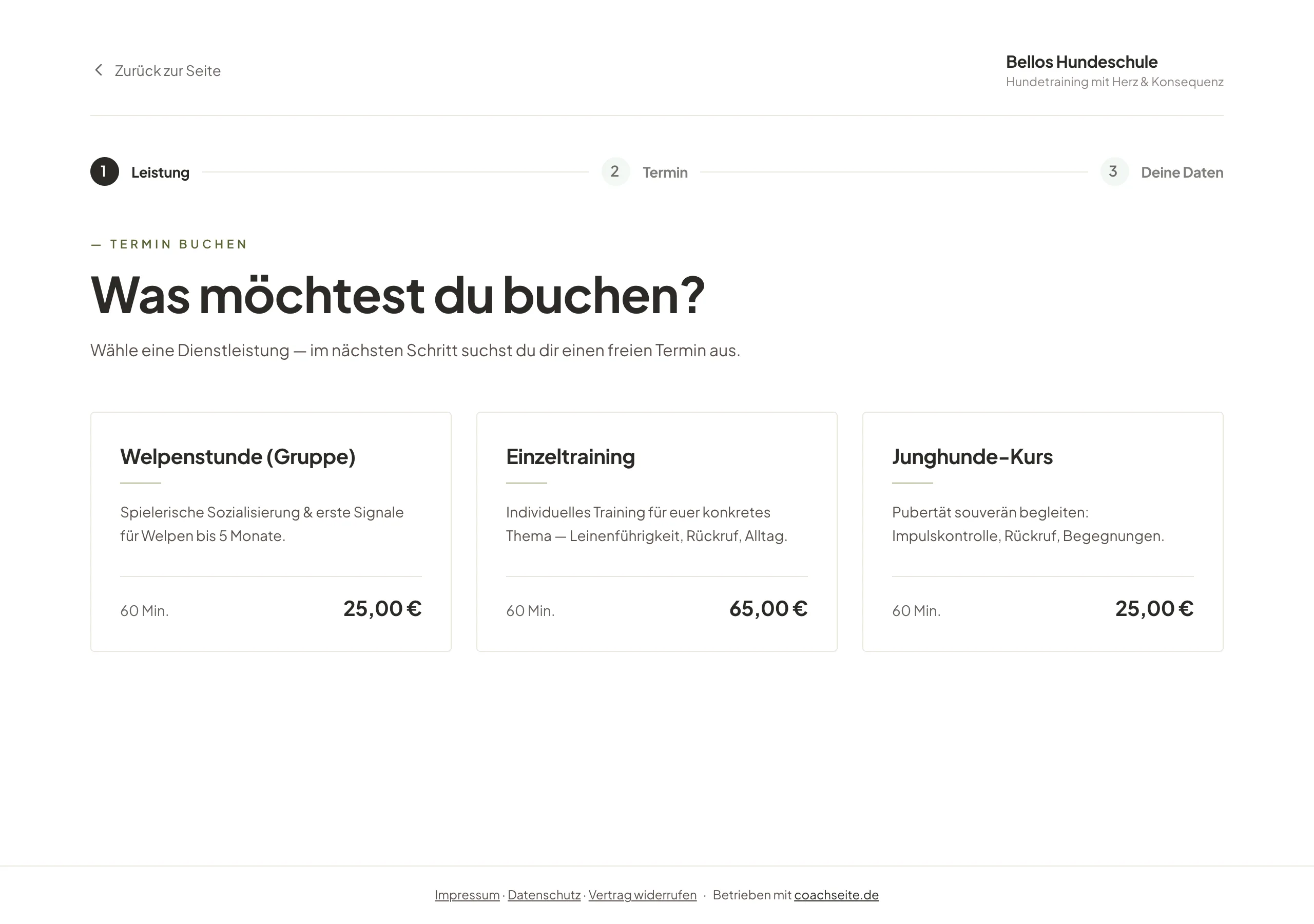Select step 1 circle 'Leistung'
Image resolution: width=1314 pixels, height=924 pixels.
105,172
